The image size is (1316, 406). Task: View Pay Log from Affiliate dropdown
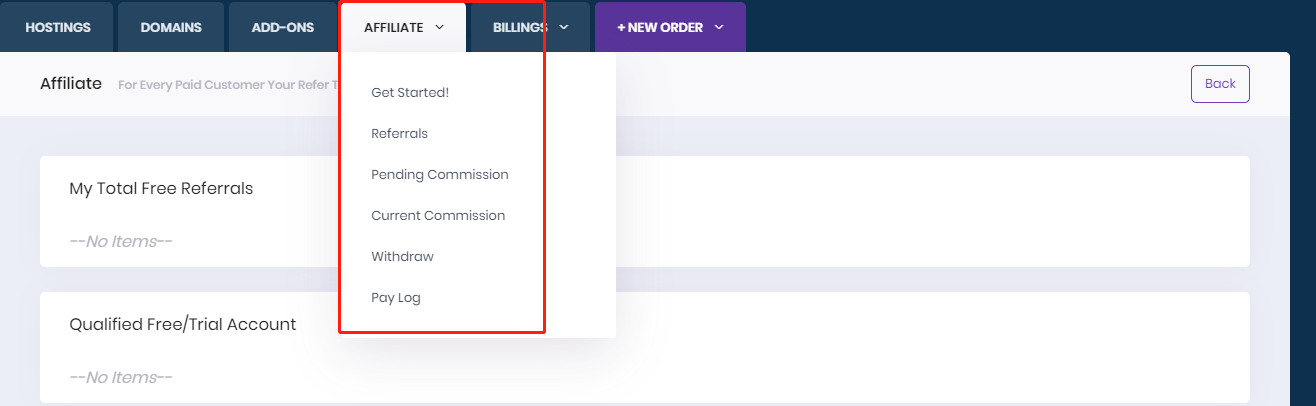click(x=396, y=297)
